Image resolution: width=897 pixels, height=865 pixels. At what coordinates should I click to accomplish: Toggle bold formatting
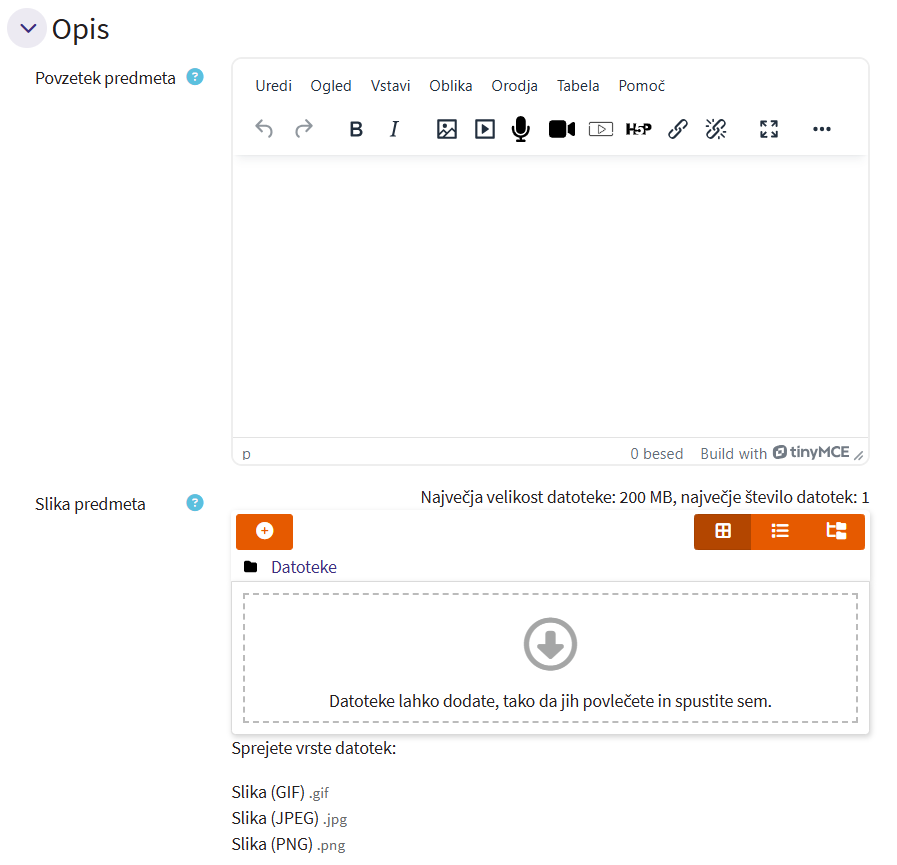pos(355,129)
